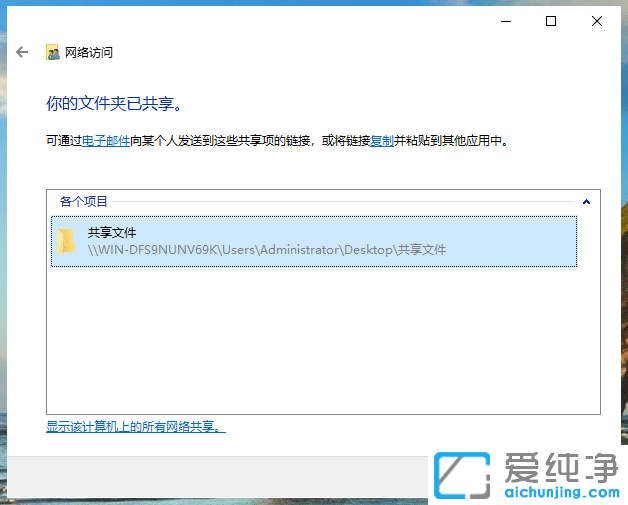The width and height of the screenshot is (628, 505).
Task: Click the \\WIN-DFS9NUNV69K network path text
Action: tap(267, 250)
